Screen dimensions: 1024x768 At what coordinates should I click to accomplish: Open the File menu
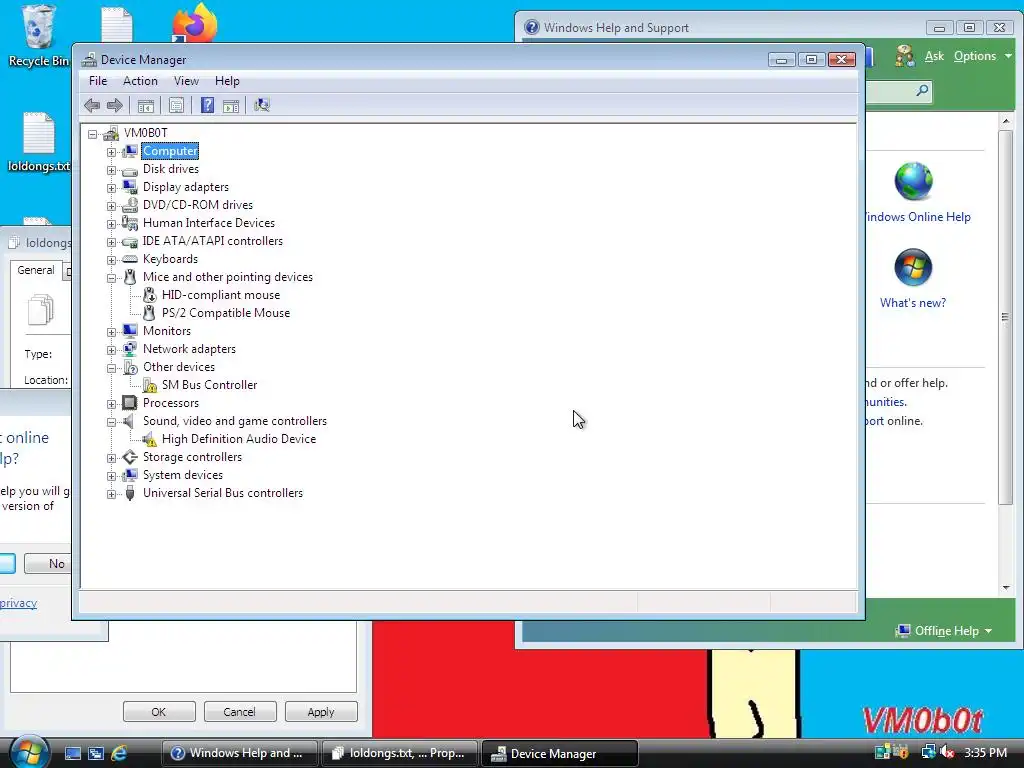(x=98, y=81)
